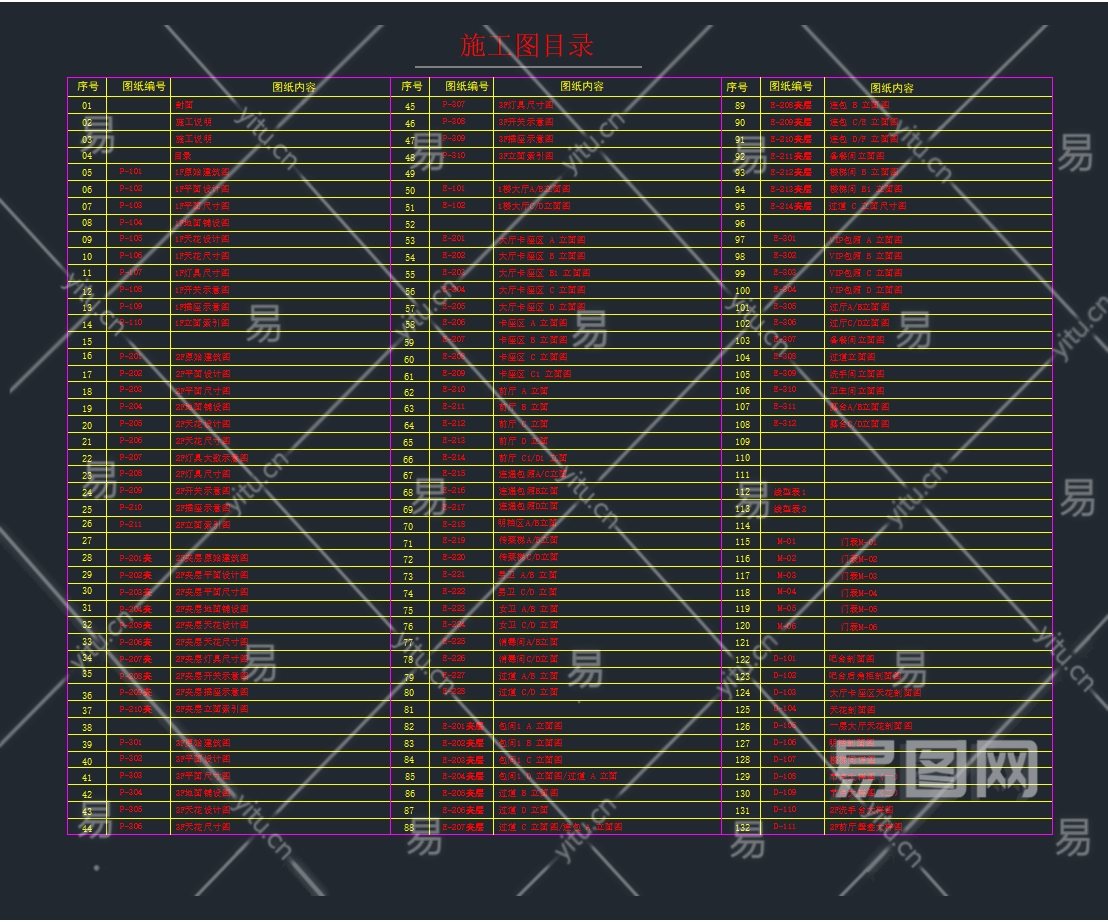Click sequence number 27 cell

(x=87, y=540)
